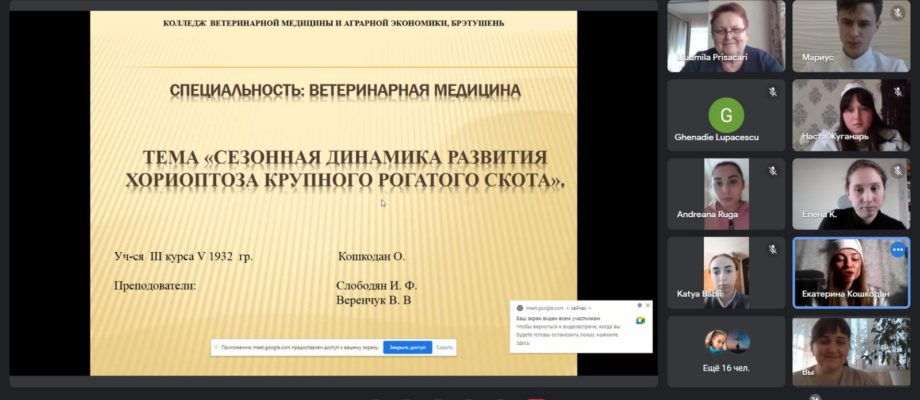Click the Google Meet logo in notification

[640, 320]
